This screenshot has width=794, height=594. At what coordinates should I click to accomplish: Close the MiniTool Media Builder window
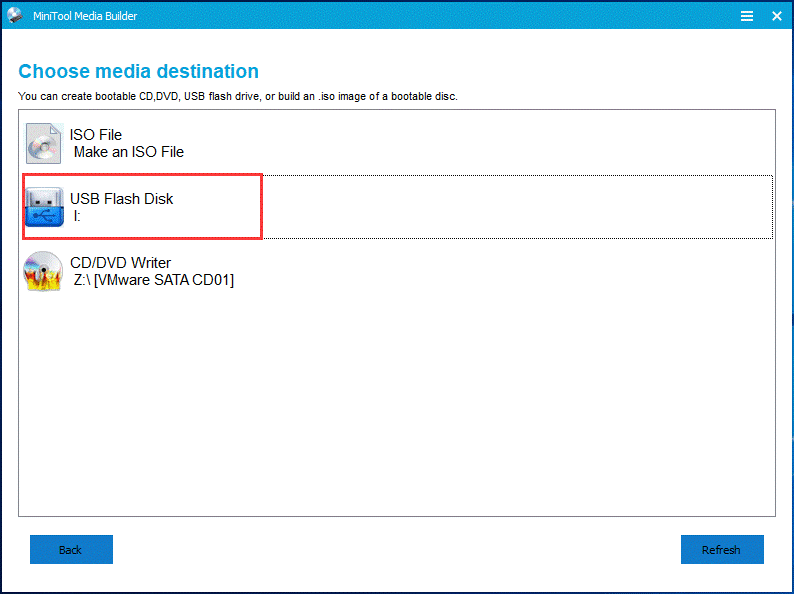click(775, 16)
